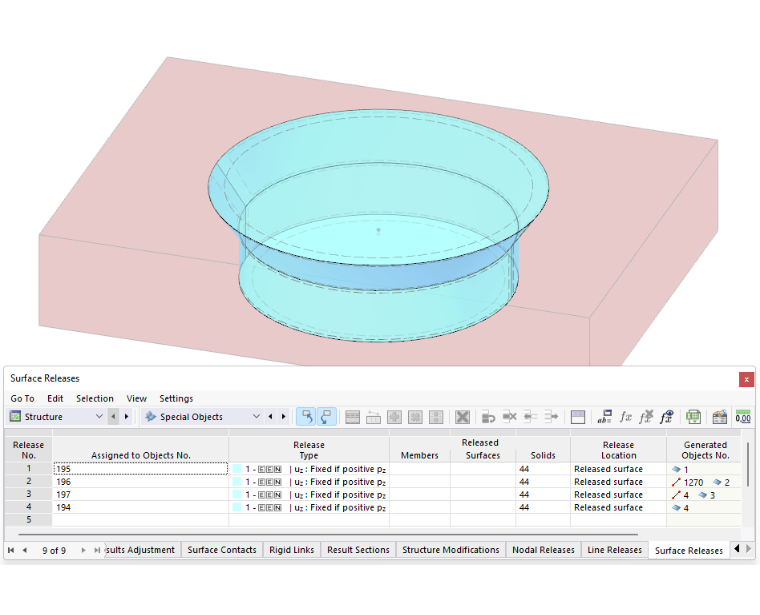Go to previous category next to Structure
The image size is (760, 615).
[113, 416]
